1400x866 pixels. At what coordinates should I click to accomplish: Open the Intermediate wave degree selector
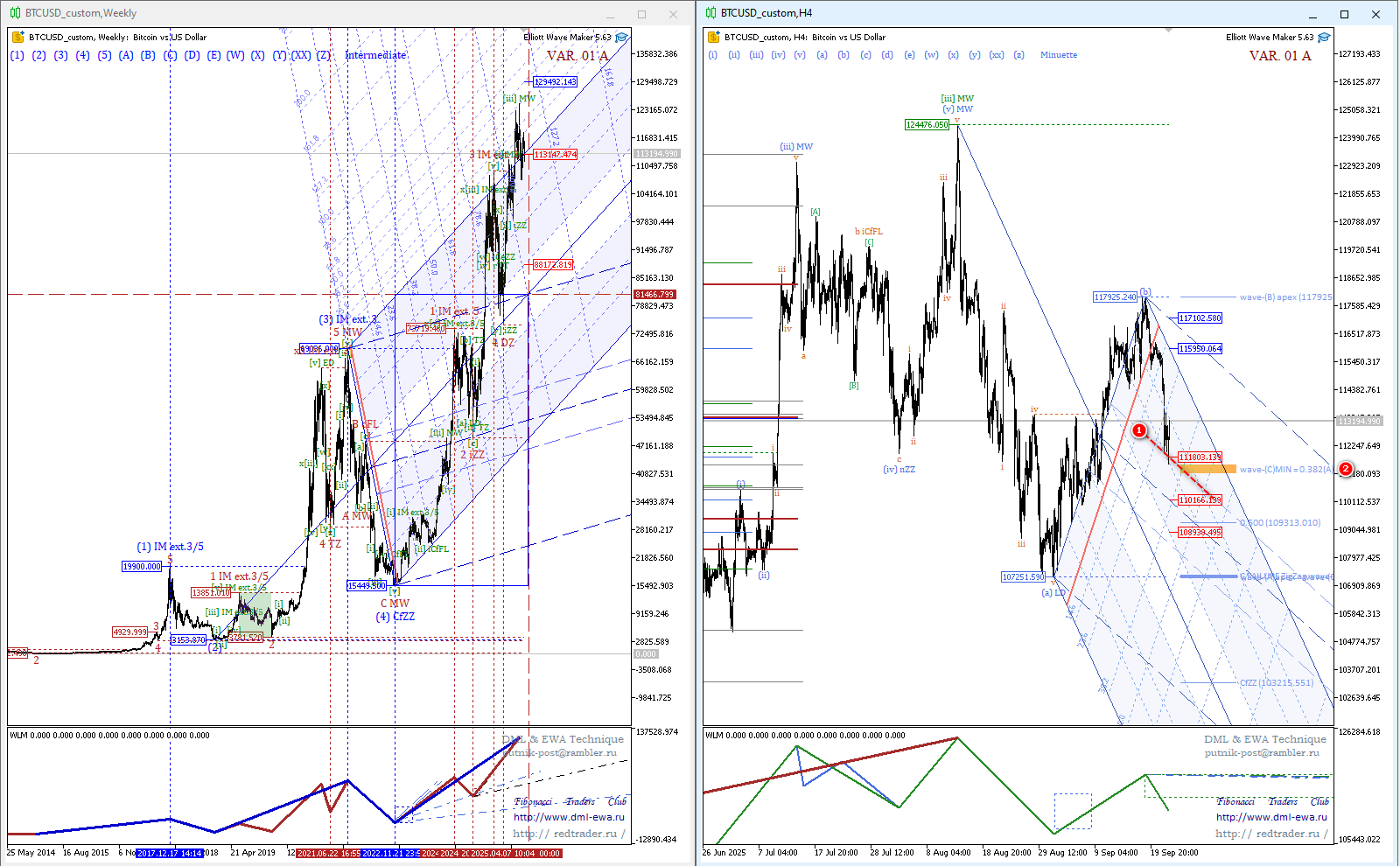pyautogui.click(x=375, y=55)
